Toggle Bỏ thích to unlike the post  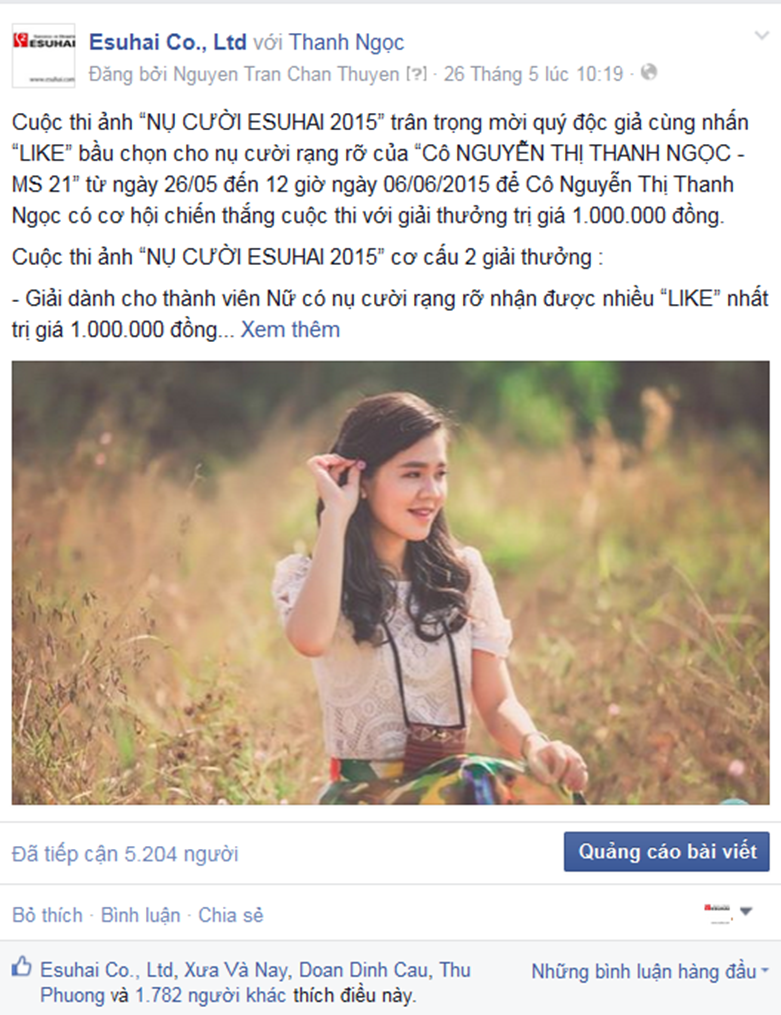point(47,915)
